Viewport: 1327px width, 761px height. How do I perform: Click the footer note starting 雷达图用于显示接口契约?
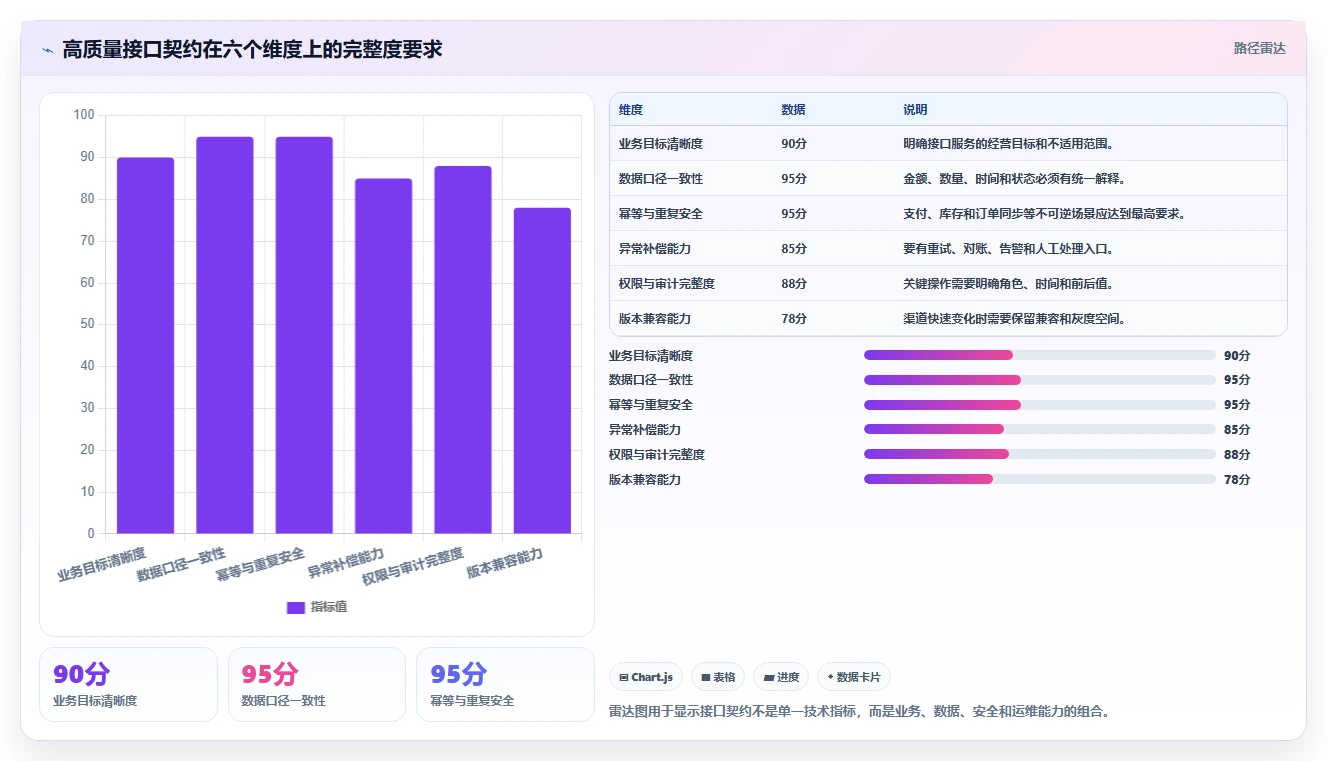860,712
